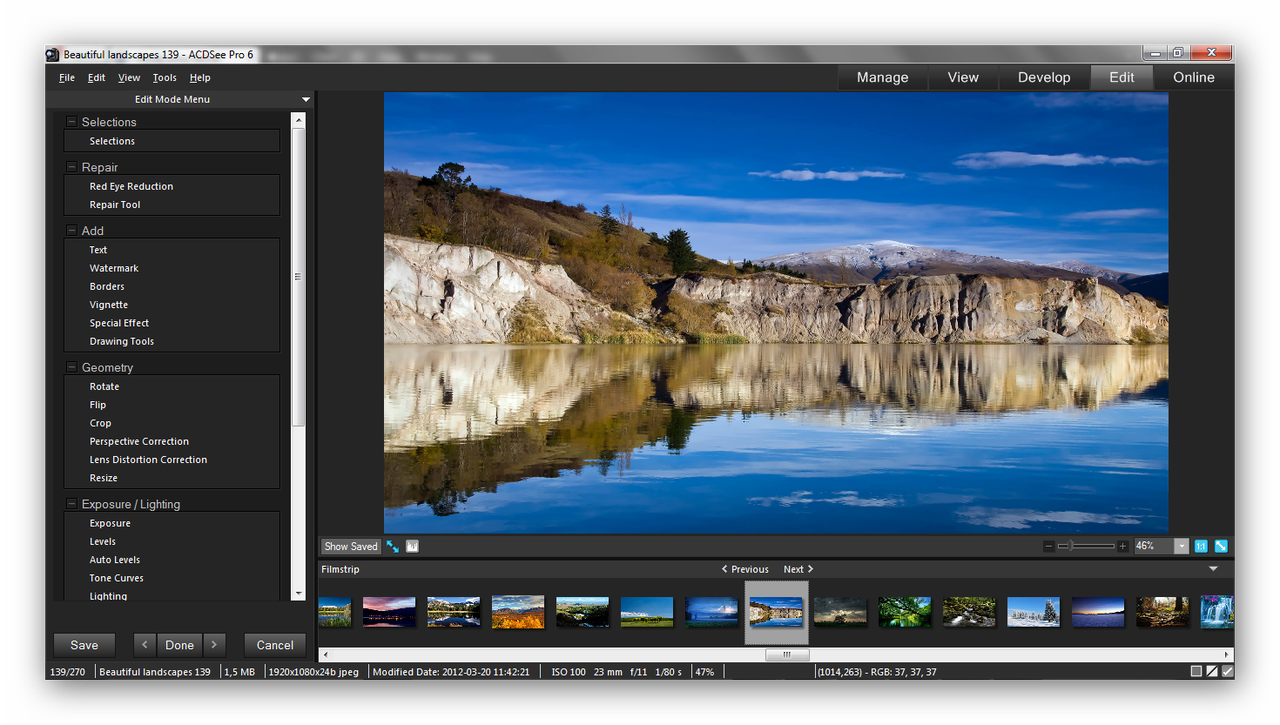
Task: Open the Help menu
Action: pyautogui.click(x=200, y=77)
